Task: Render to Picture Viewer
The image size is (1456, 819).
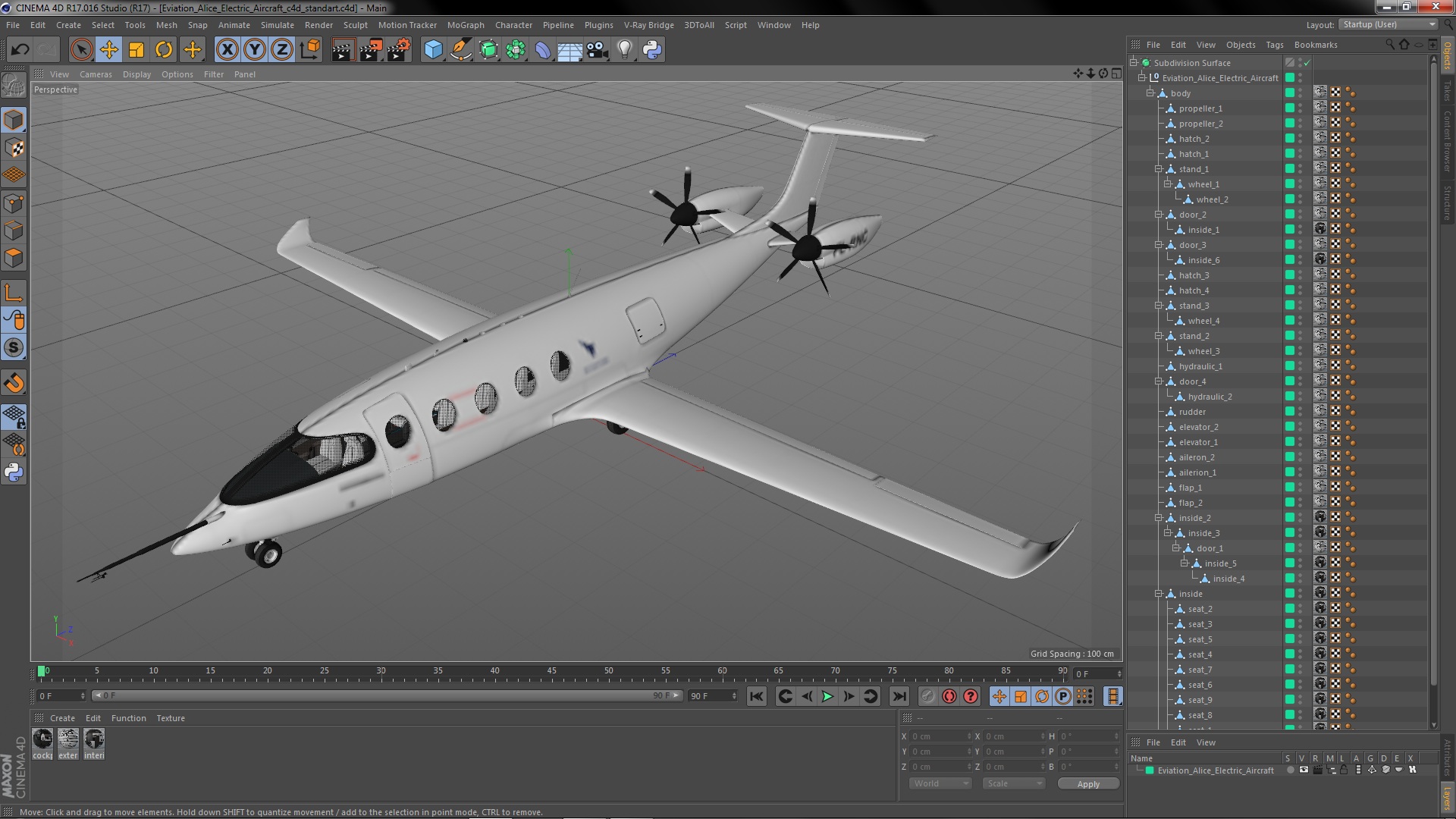Action: [x=371, y=50]
